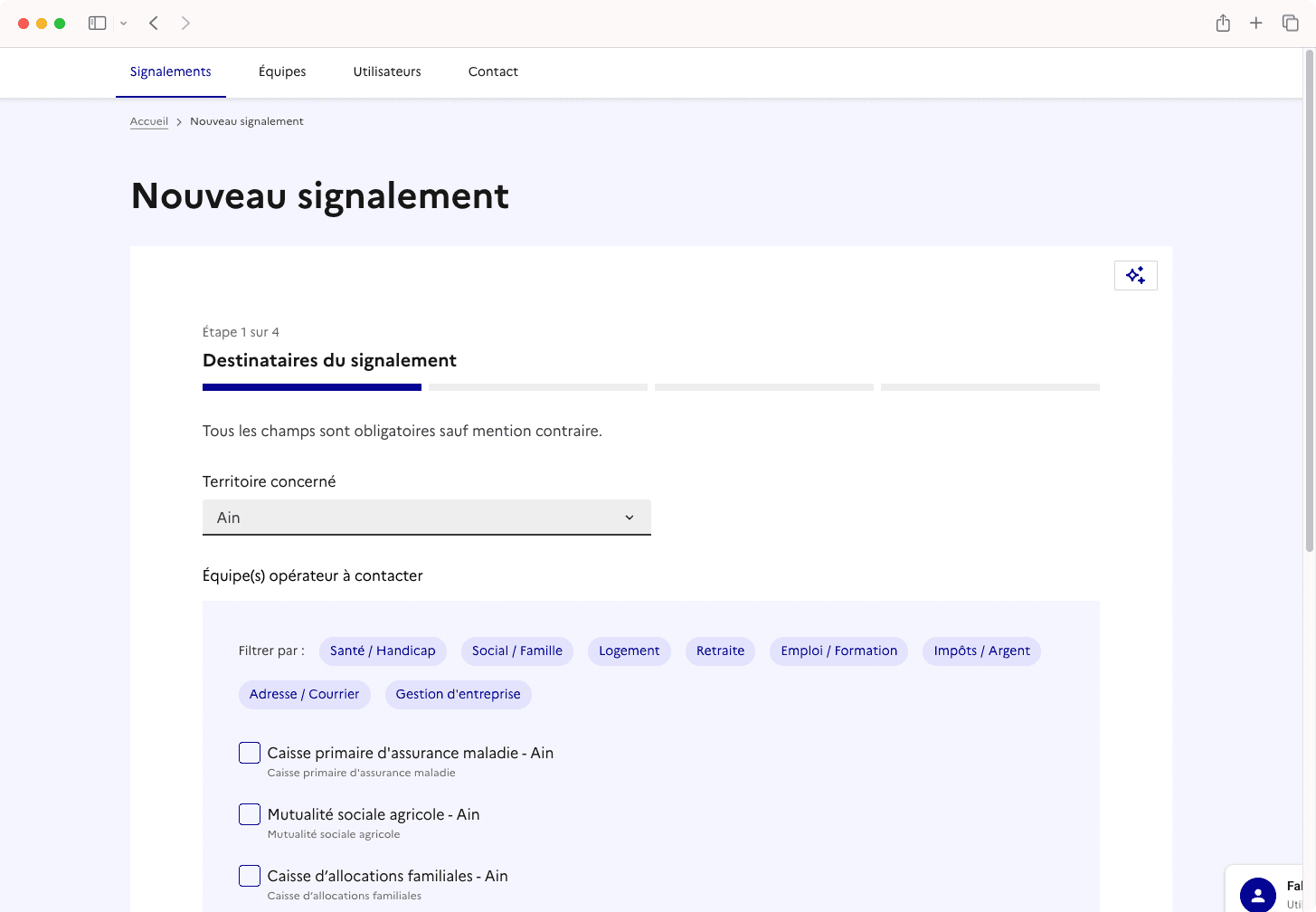This screenshot has height=912, width=1316.
Task: Check Caisse primaire d'assurance maladie - Ain
Action: [x=249, y=752]
